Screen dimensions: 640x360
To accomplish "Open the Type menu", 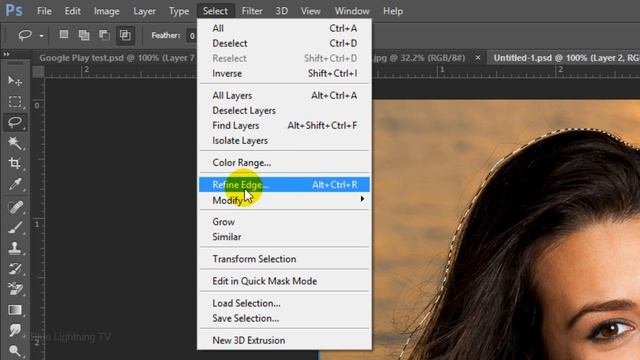I will tap(179, 11).
